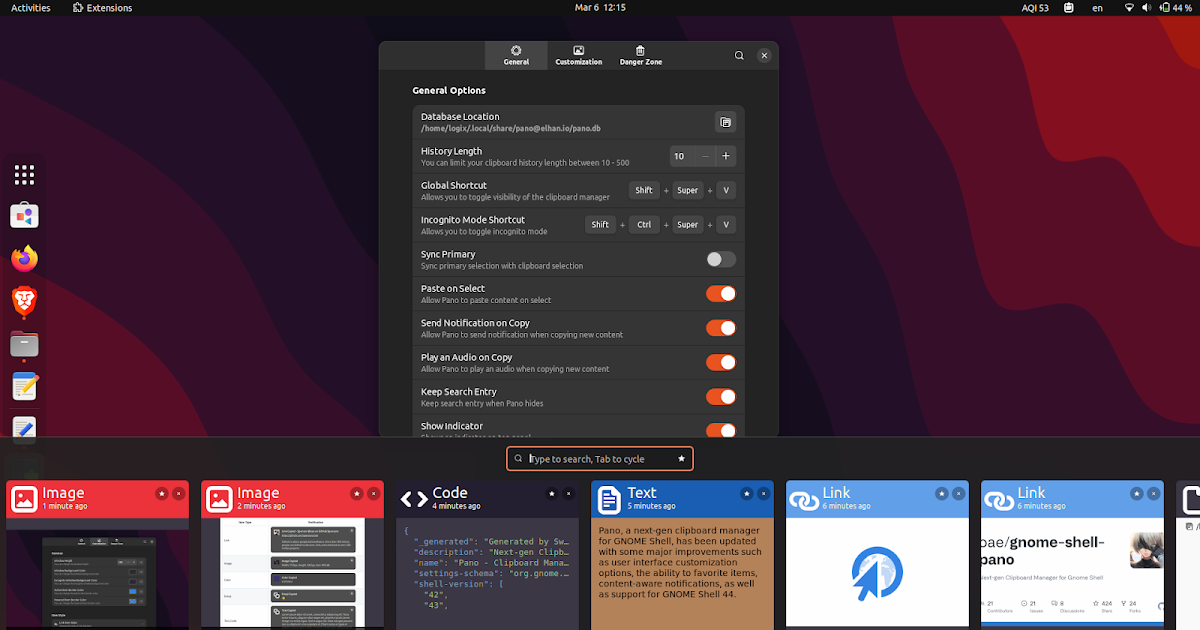Delete the Text clipboard item
The height and width of the screenshot is (630, 1200).
[x=763, y=493]
